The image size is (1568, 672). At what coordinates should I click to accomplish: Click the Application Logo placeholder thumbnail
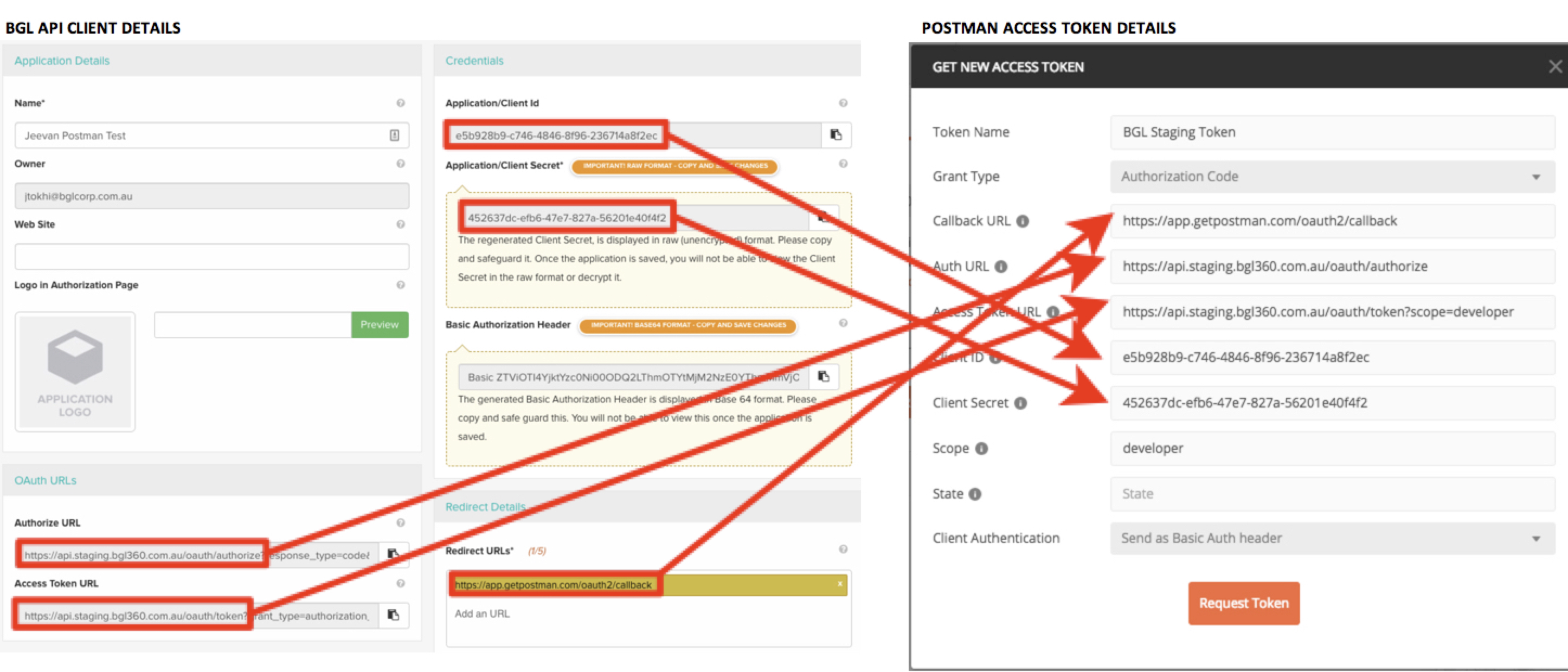pos(75,372)
